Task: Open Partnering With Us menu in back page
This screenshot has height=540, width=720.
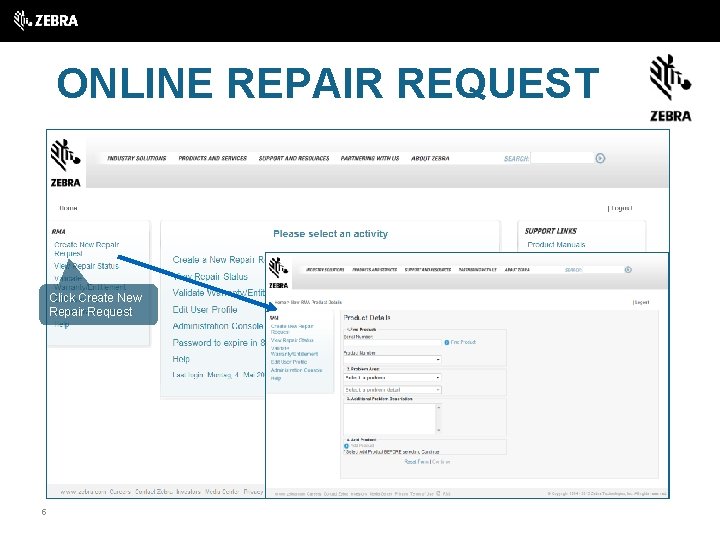Action: [370, 158]
